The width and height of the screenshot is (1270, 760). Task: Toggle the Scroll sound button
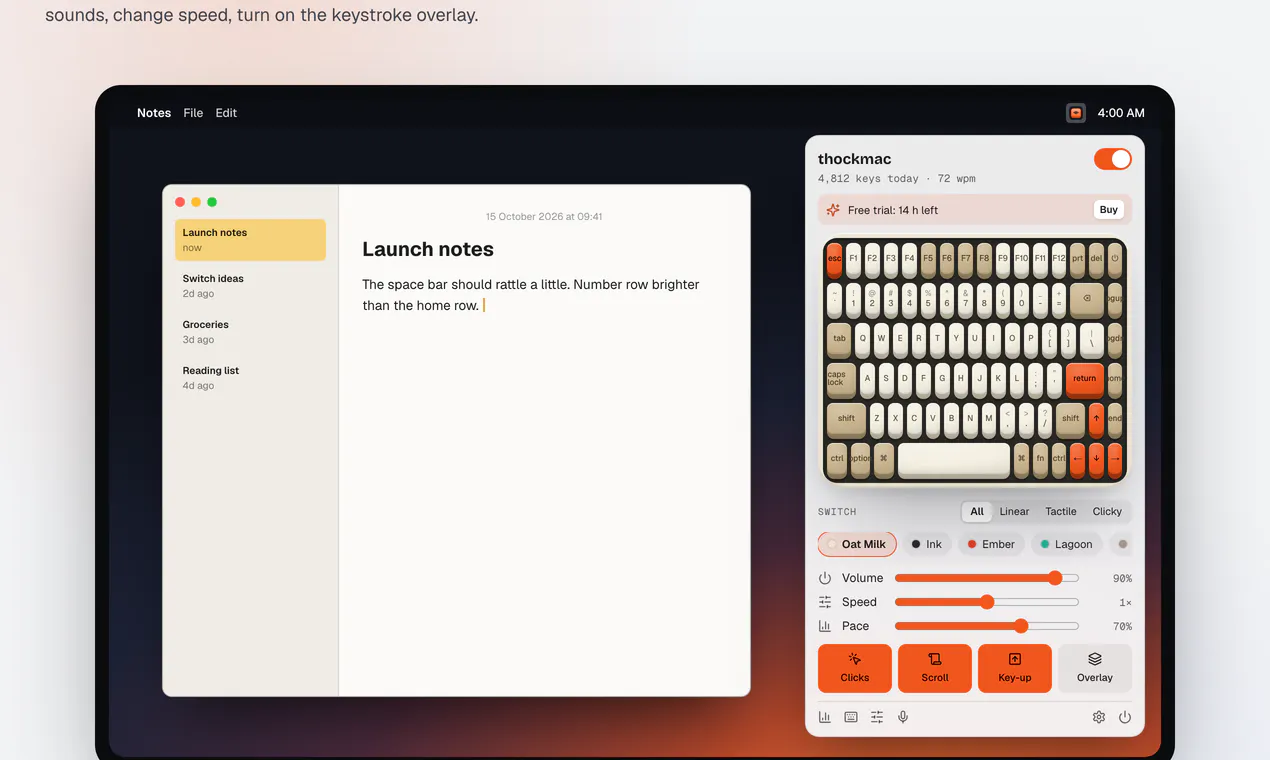pyautogui.click(x=935, y=668)
